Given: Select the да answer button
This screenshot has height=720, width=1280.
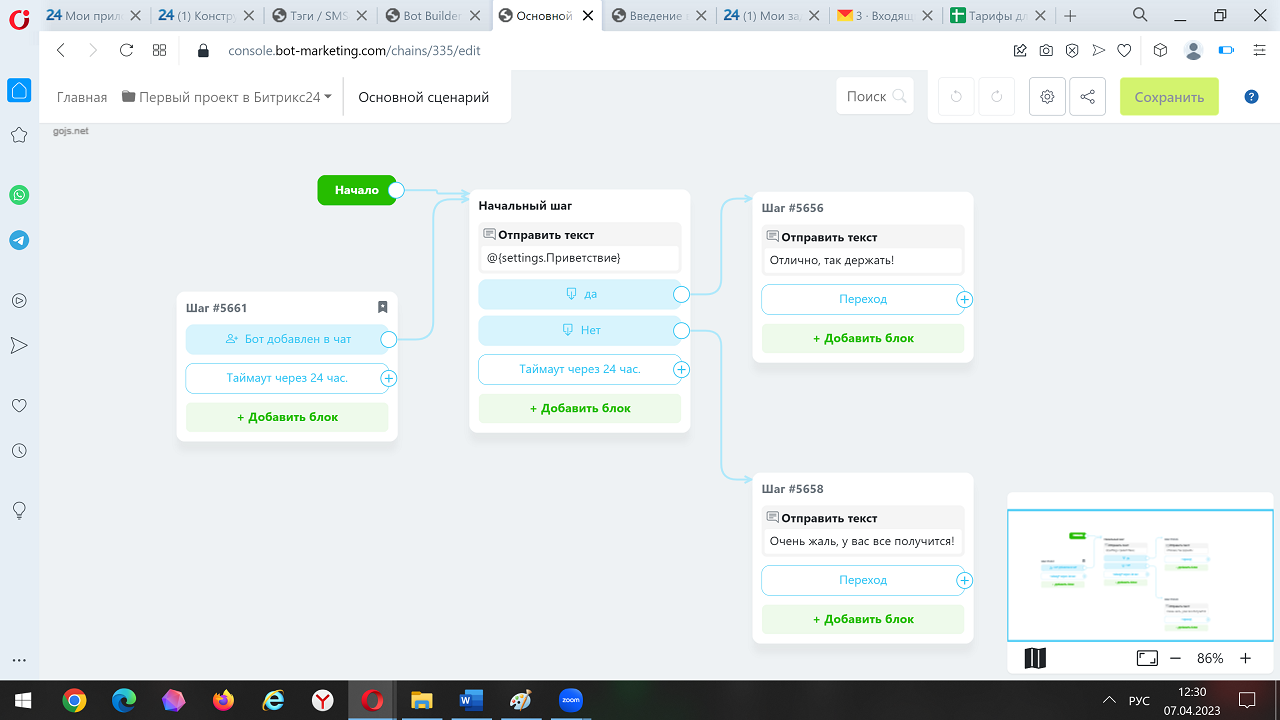Looking at the screenshot, I should pos(580,294).
